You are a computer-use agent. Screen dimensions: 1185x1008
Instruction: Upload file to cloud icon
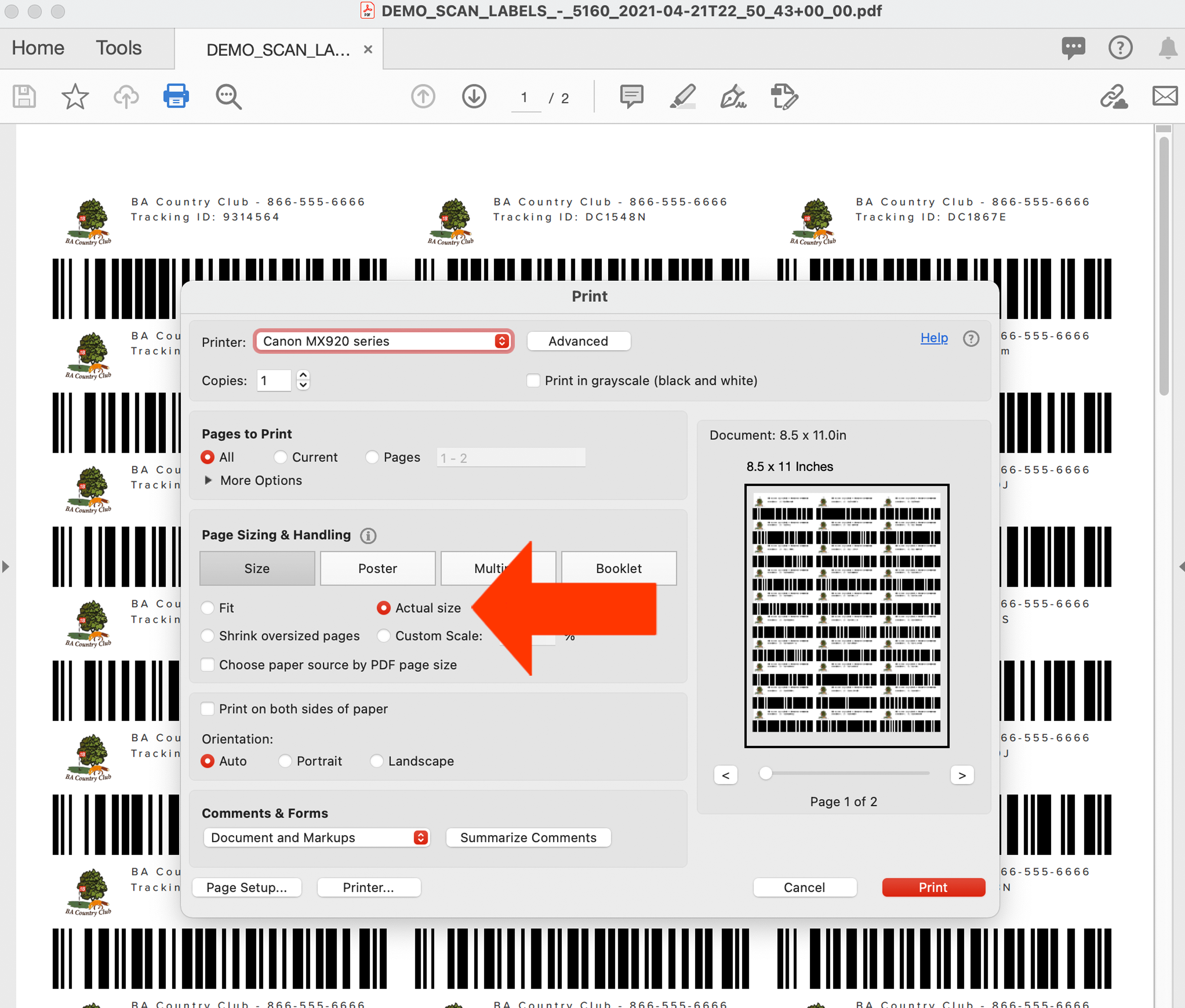(x=126, y=96)
